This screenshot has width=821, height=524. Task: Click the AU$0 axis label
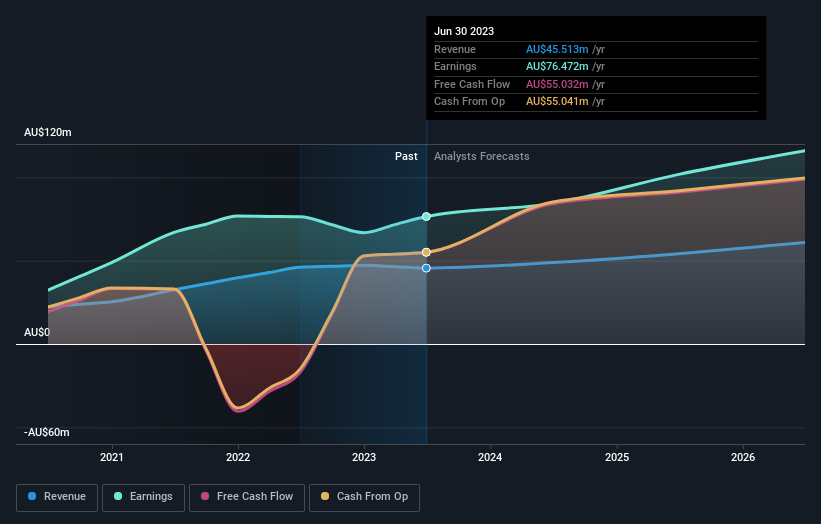pyautogui.click(x=37, y=332)
